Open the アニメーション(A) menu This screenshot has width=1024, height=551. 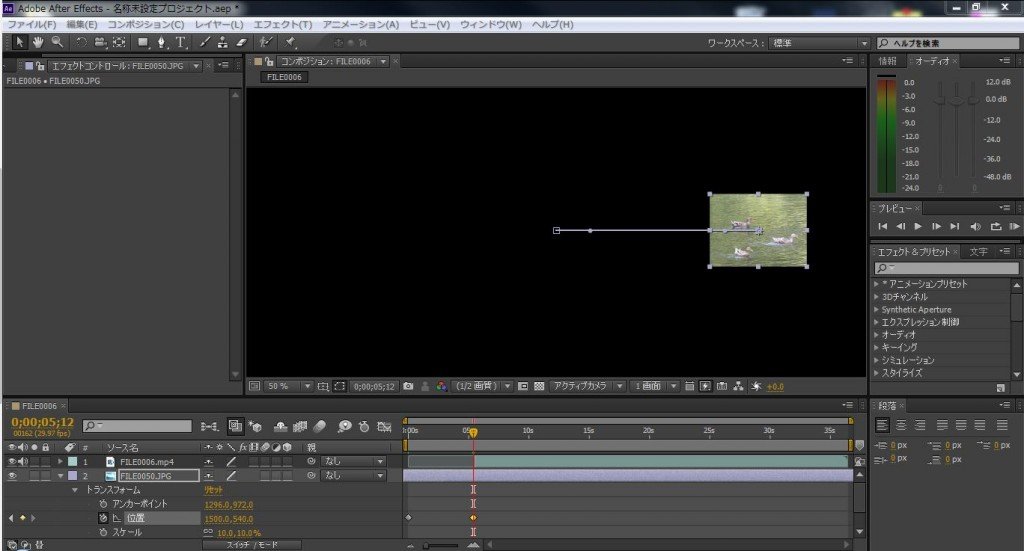tap(360, 24)
